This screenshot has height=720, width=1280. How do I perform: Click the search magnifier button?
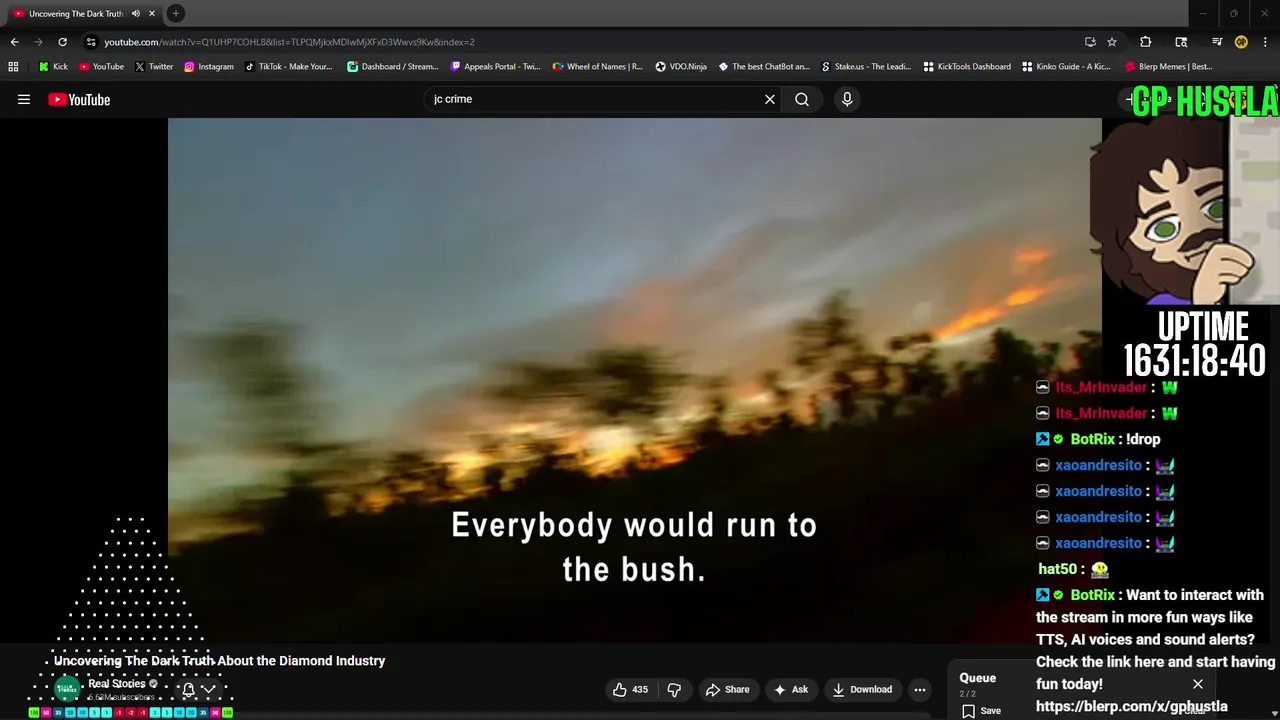click(802, 99)
